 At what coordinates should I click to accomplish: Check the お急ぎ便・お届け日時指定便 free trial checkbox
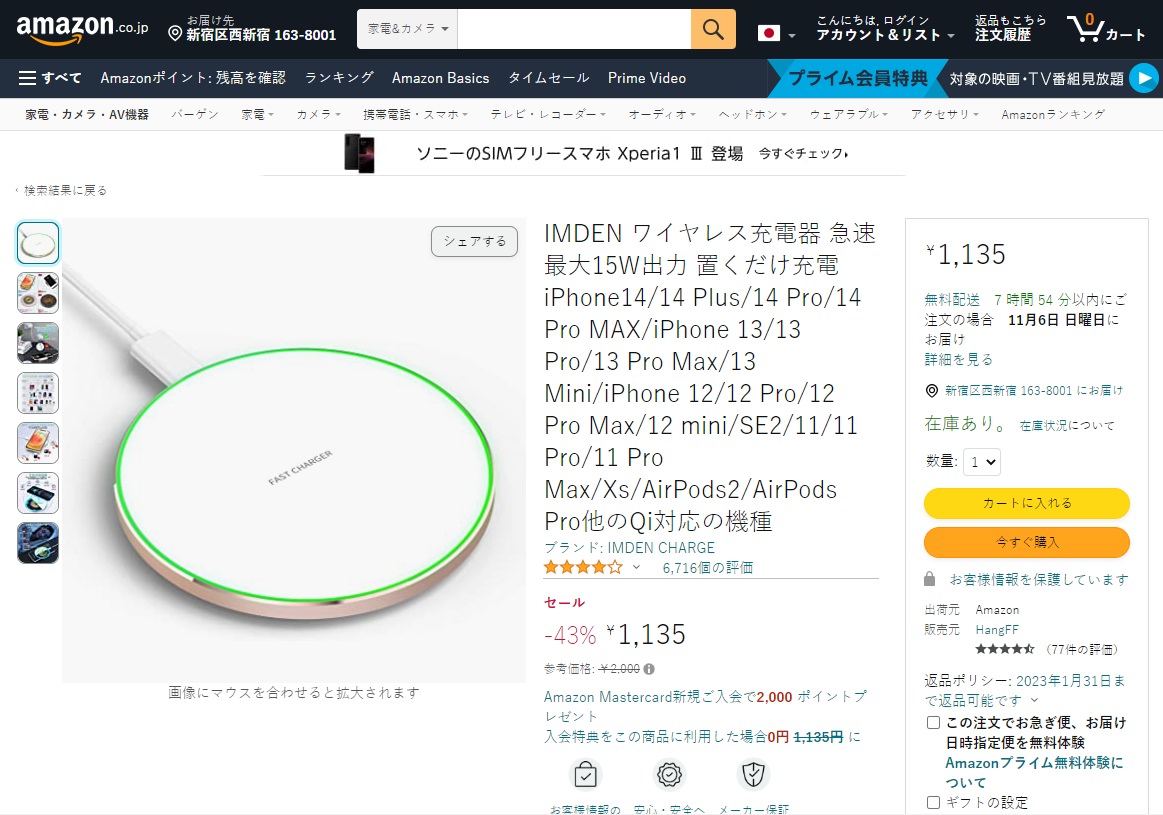click(933, 723)
